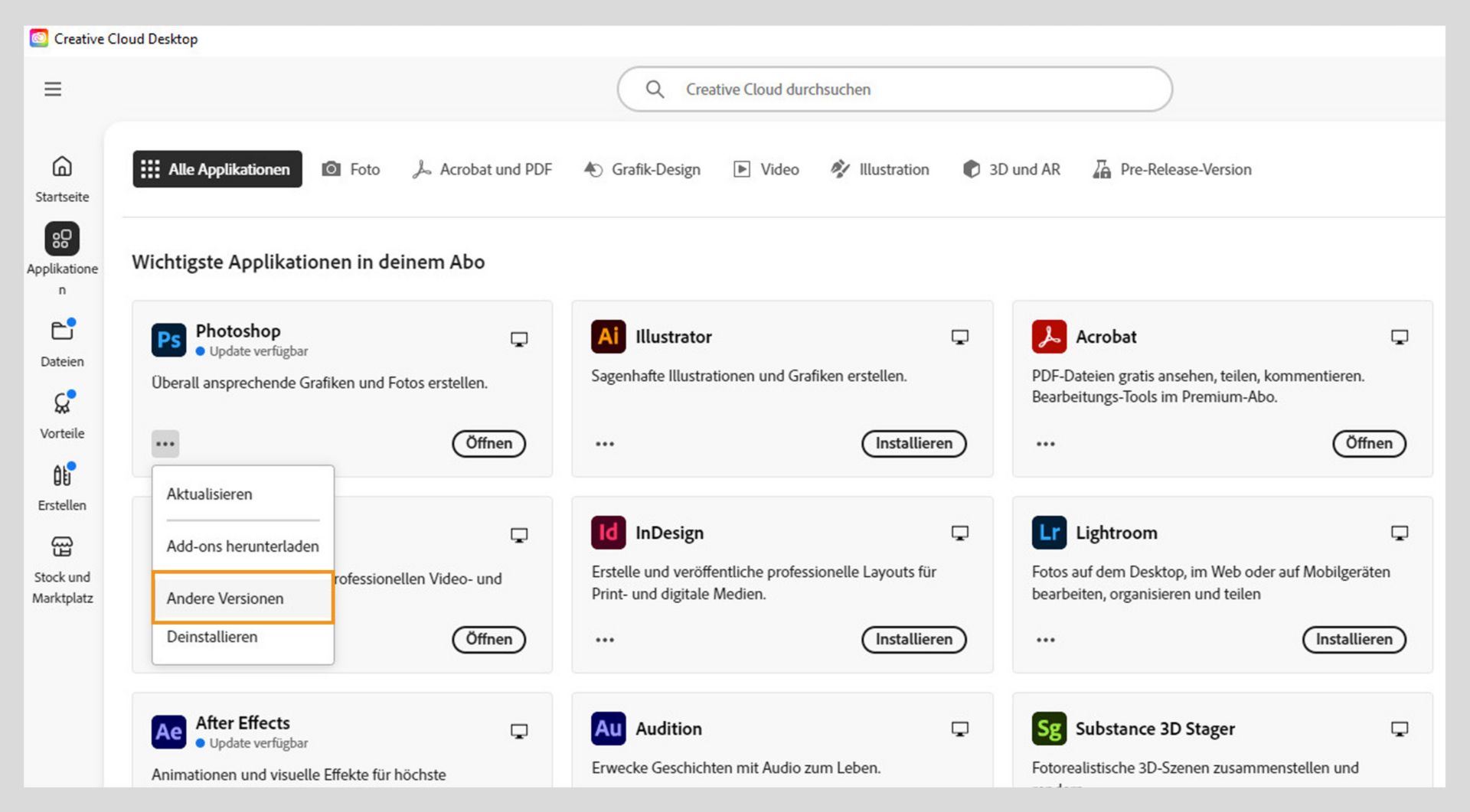Open Erstellen sidebar section
Image resolution: width=1470 pixels, height=812 pixels.
[62, 486]
